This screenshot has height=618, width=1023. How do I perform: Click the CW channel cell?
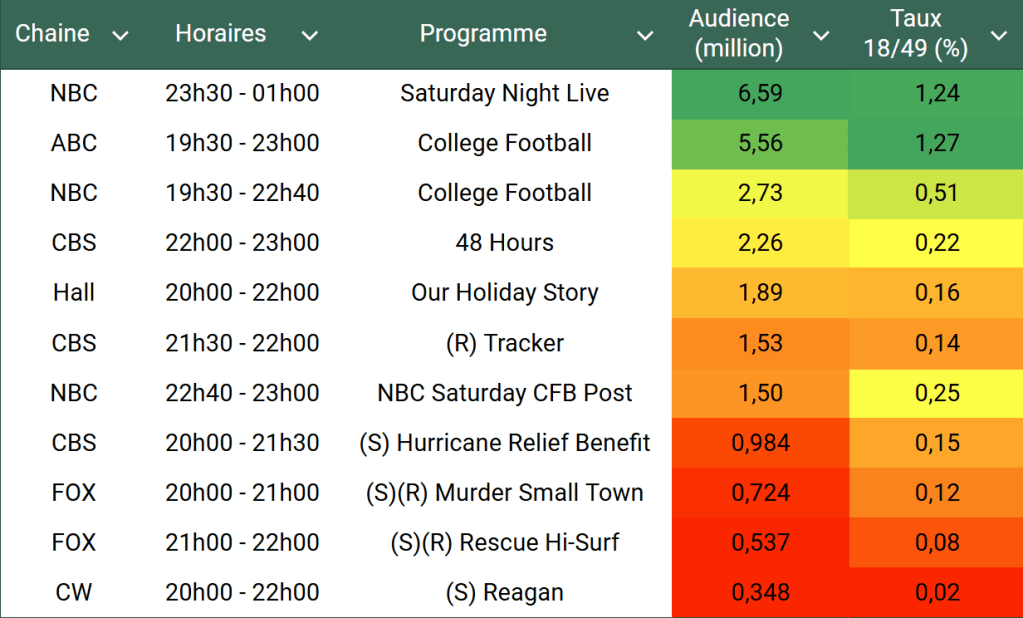(x=74, y=592)
